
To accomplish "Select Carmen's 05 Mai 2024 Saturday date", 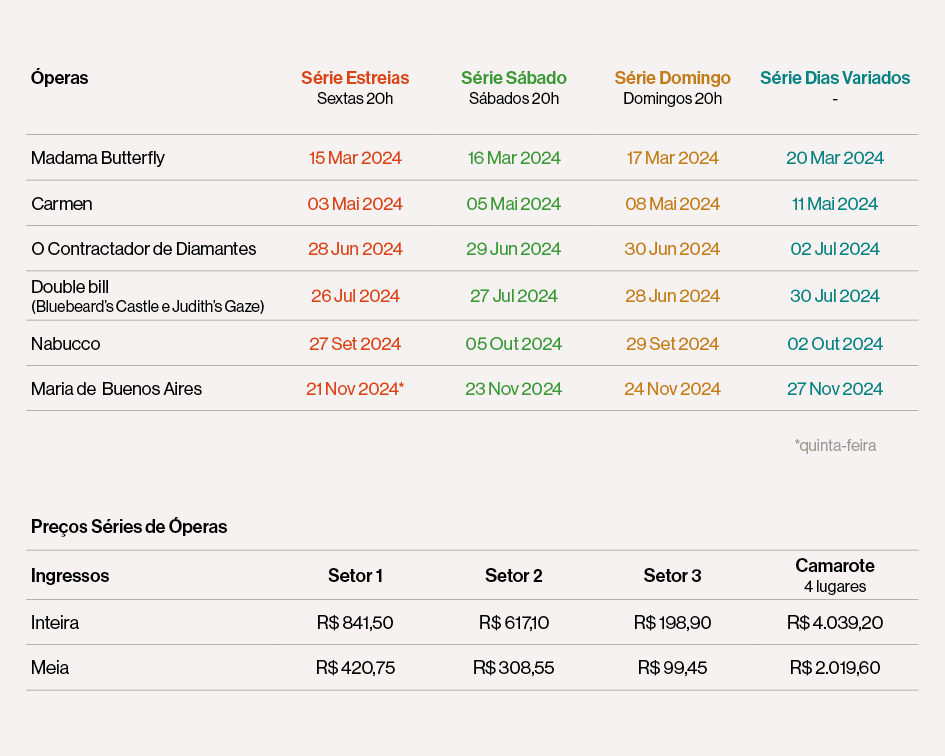I will (x=514, y=204).
